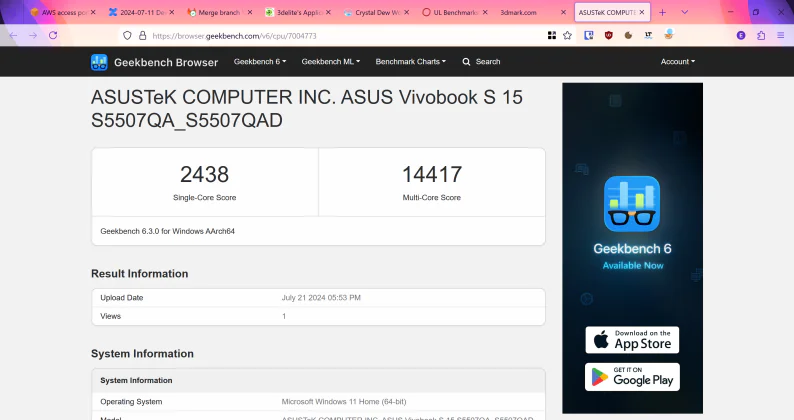Open the uBlock Origin red shield extension
This screenshot has height=420, width=794.
[x=609, y=35]
